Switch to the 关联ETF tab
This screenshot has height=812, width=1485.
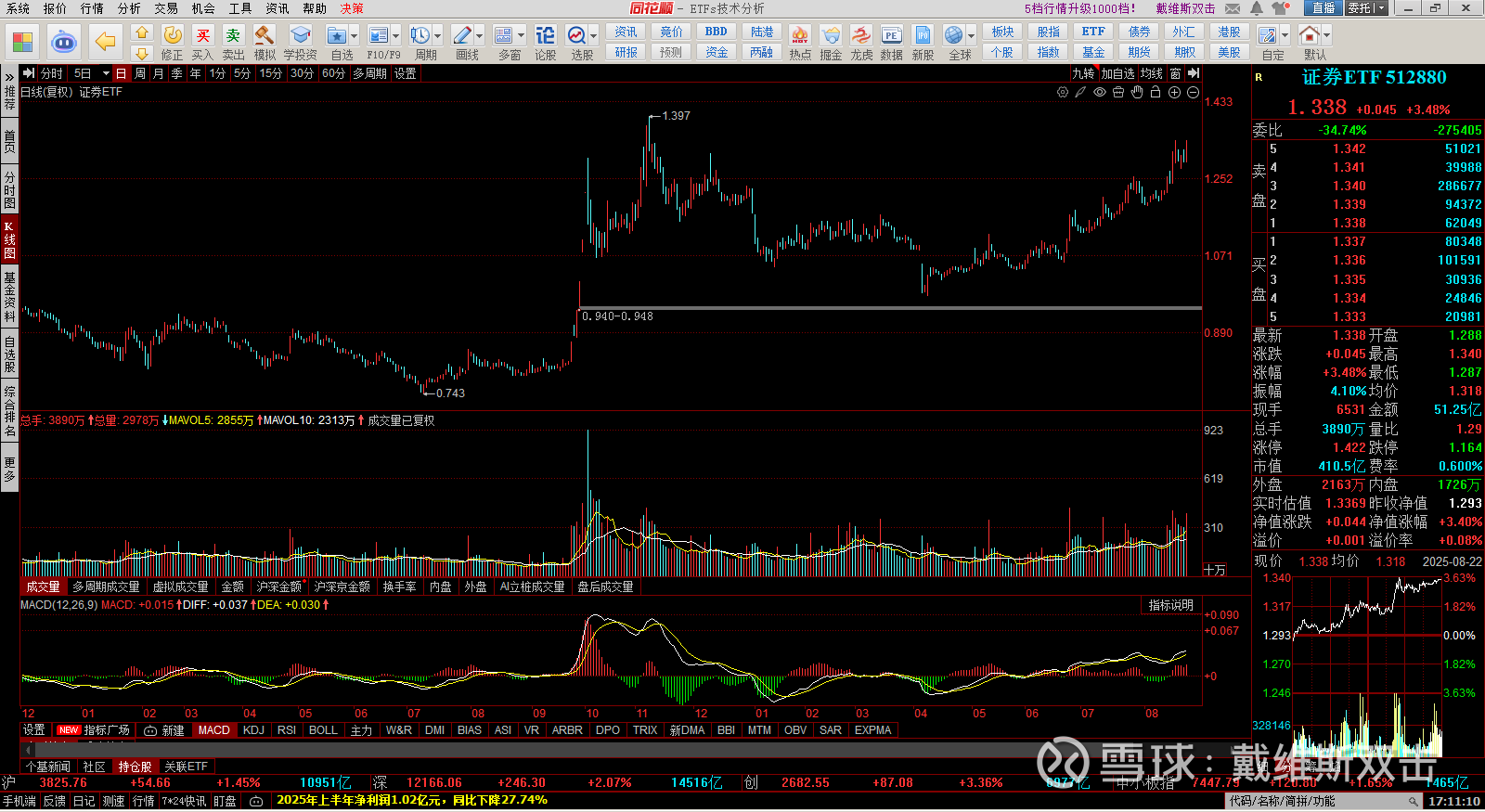[x=186, y=767]
